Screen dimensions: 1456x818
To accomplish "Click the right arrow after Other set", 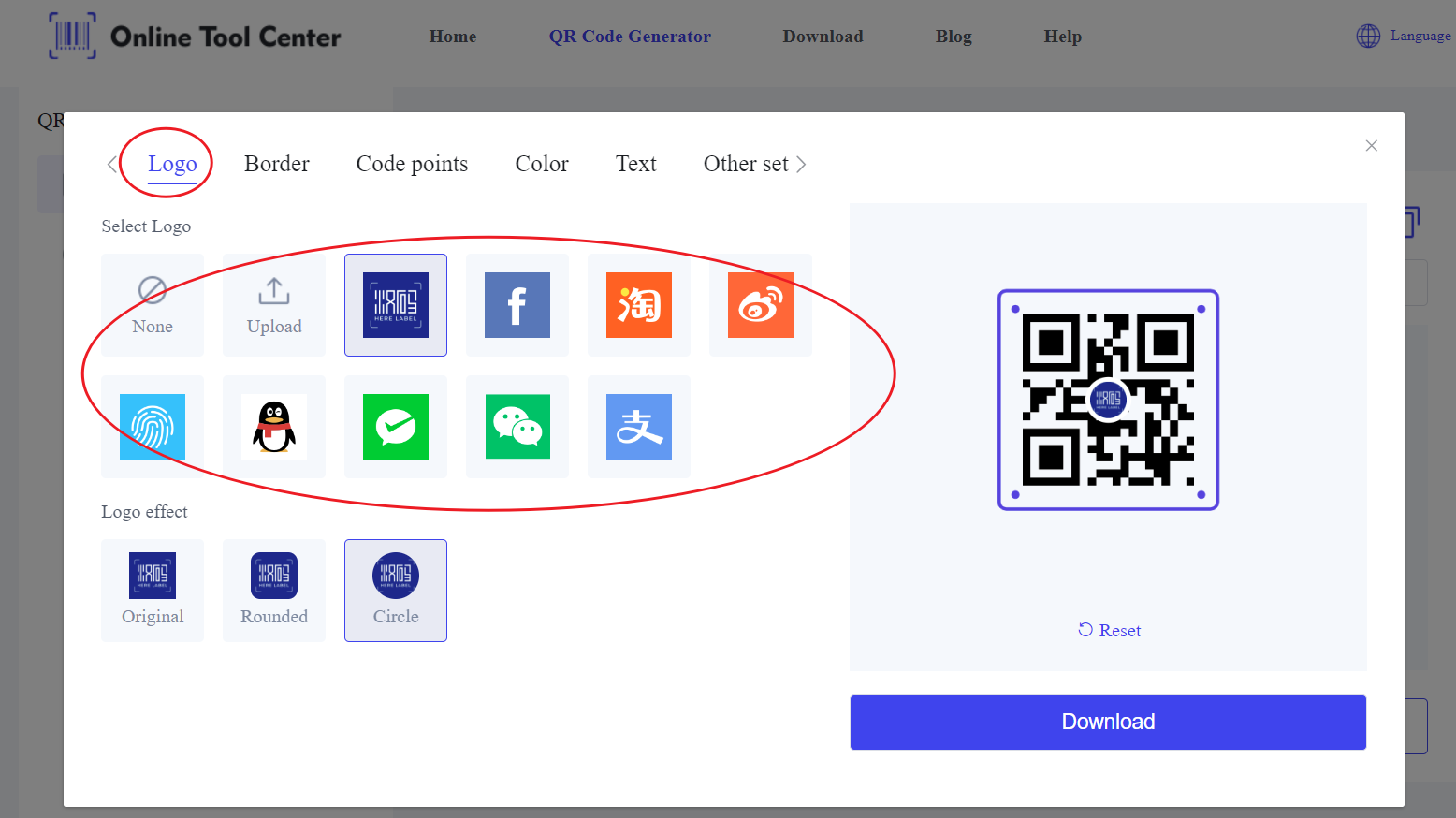I will point(801,165).
